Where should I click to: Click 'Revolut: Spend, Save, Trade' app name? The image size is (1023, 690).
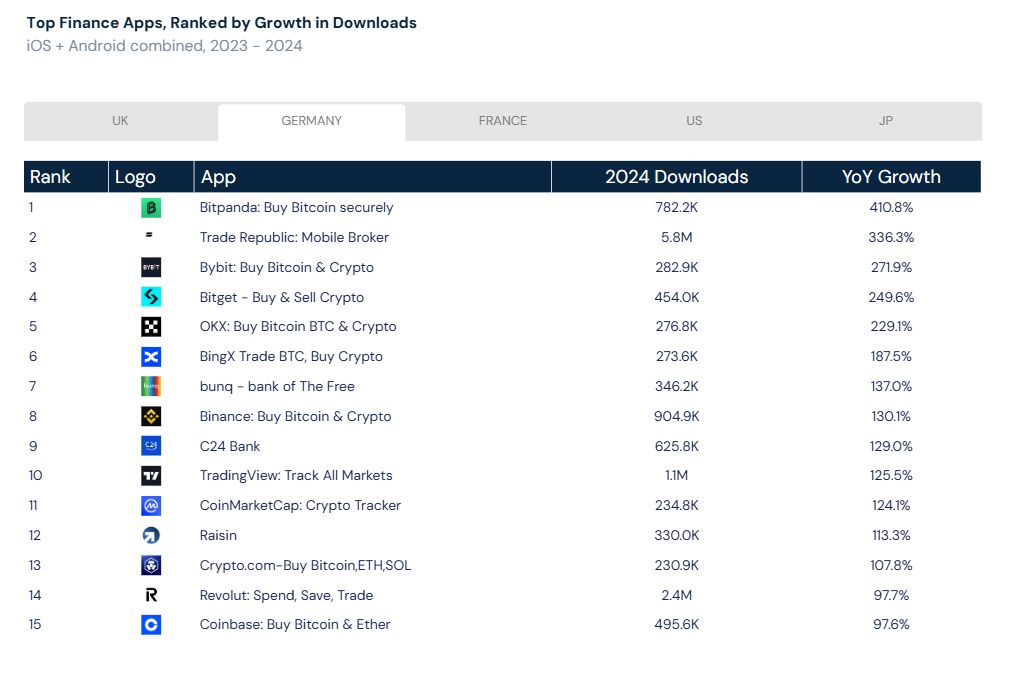[x=286, y=595]
